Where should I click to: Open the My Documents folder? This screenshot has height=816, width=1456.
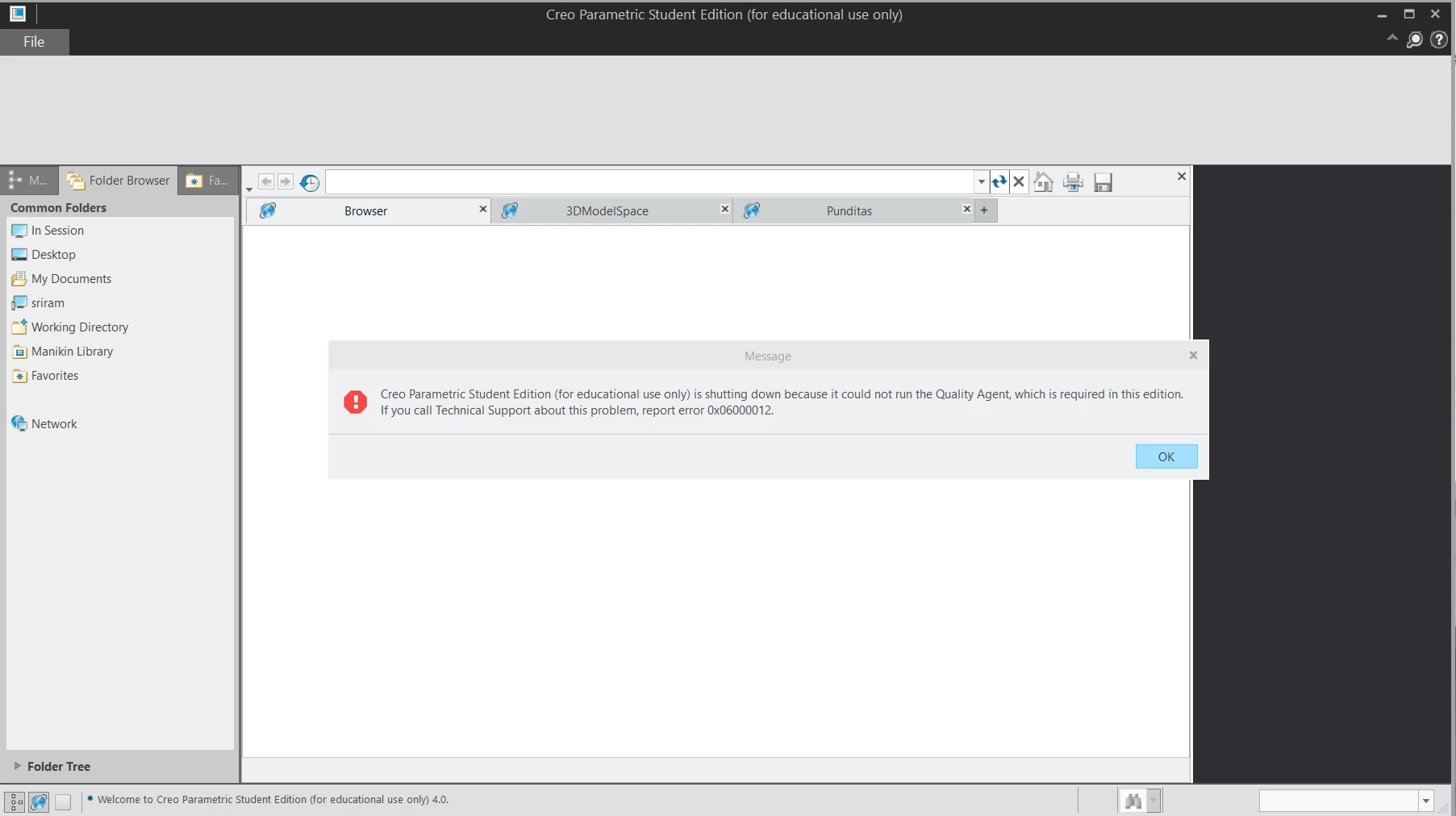click(61, 279)
